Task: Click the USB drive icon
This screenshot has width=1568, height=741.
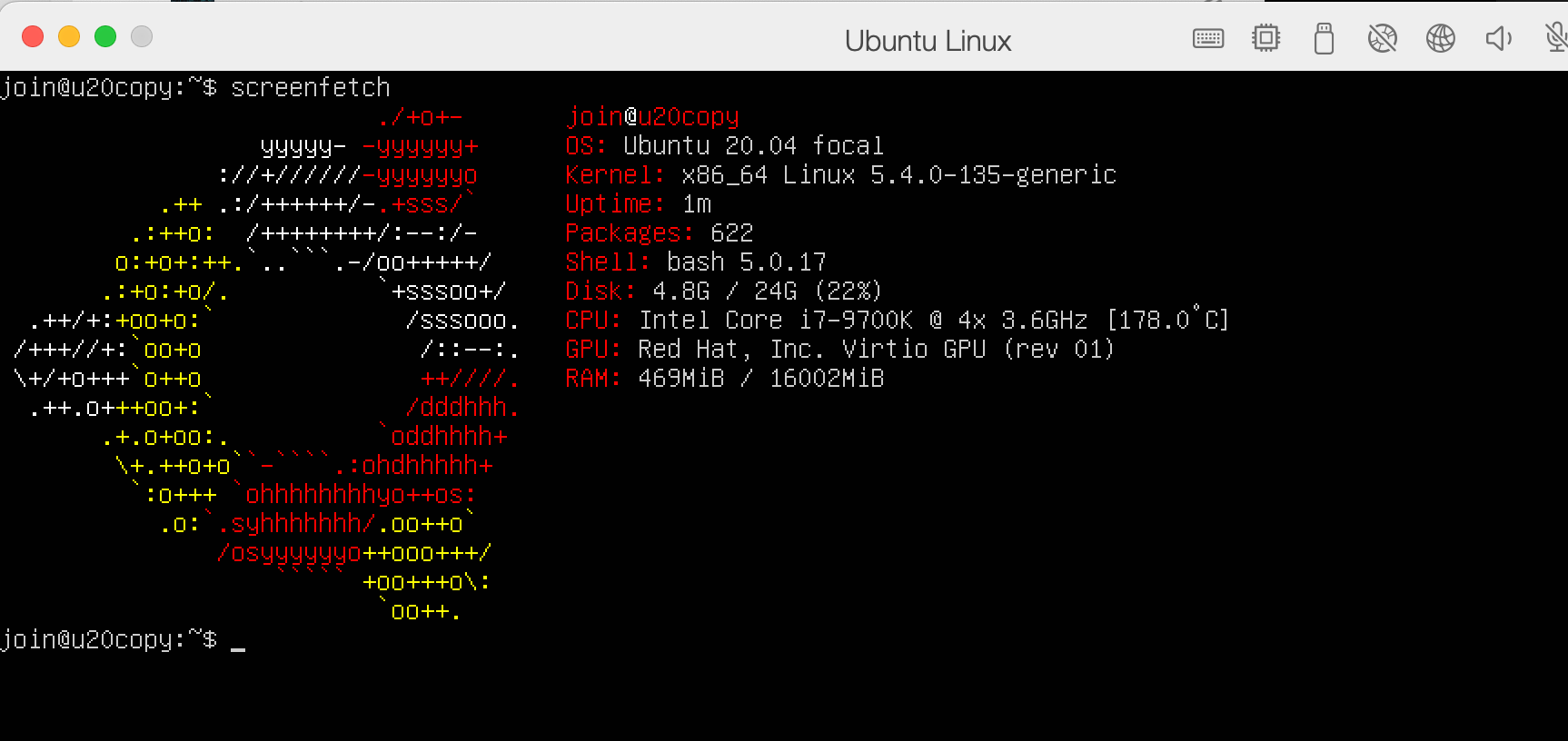Action: (1324, 39)
